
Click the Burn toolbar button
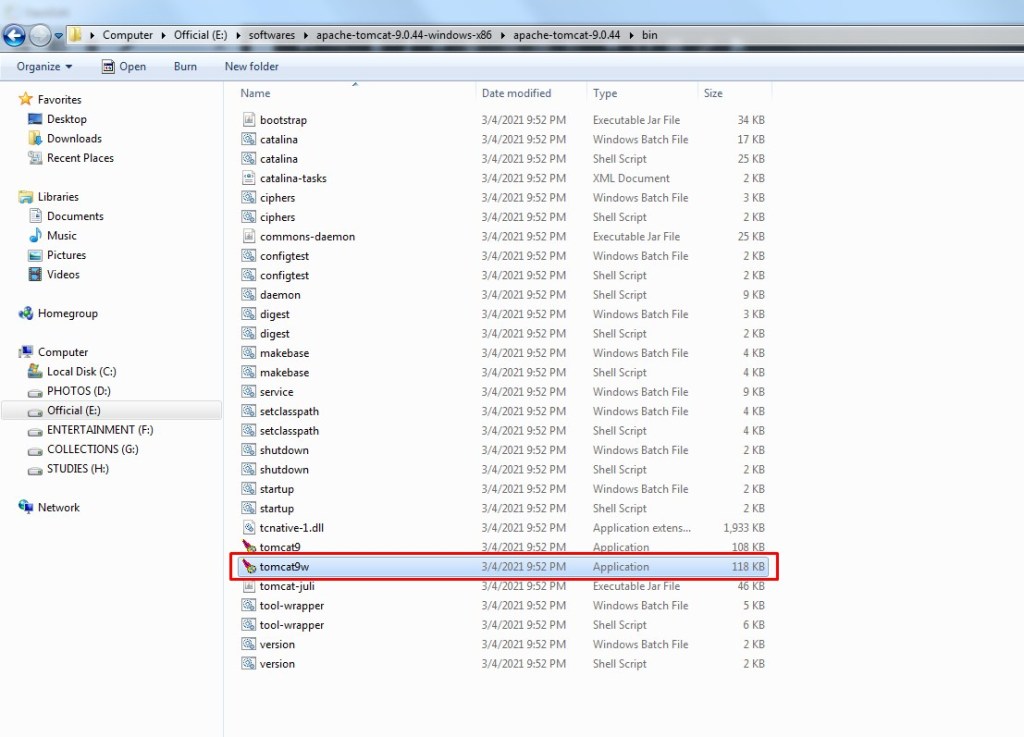tap(185, 67)
